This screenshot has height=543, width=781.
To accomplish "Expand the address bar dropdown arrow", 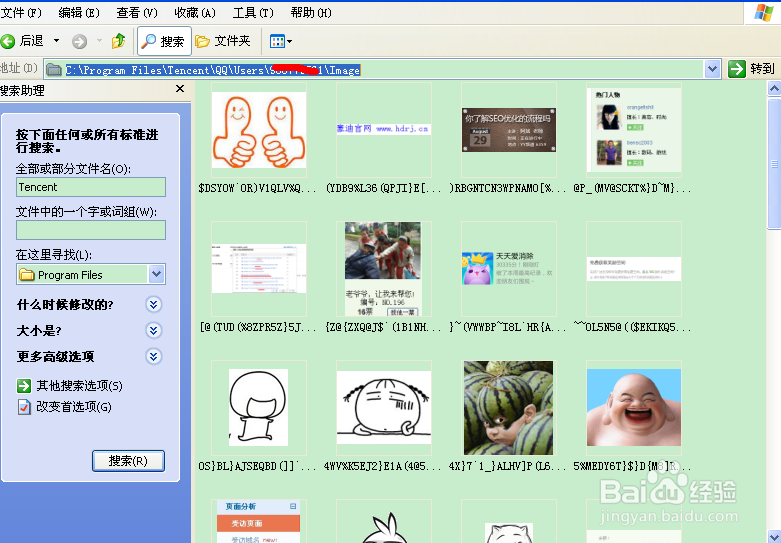I will click(712, 69).
